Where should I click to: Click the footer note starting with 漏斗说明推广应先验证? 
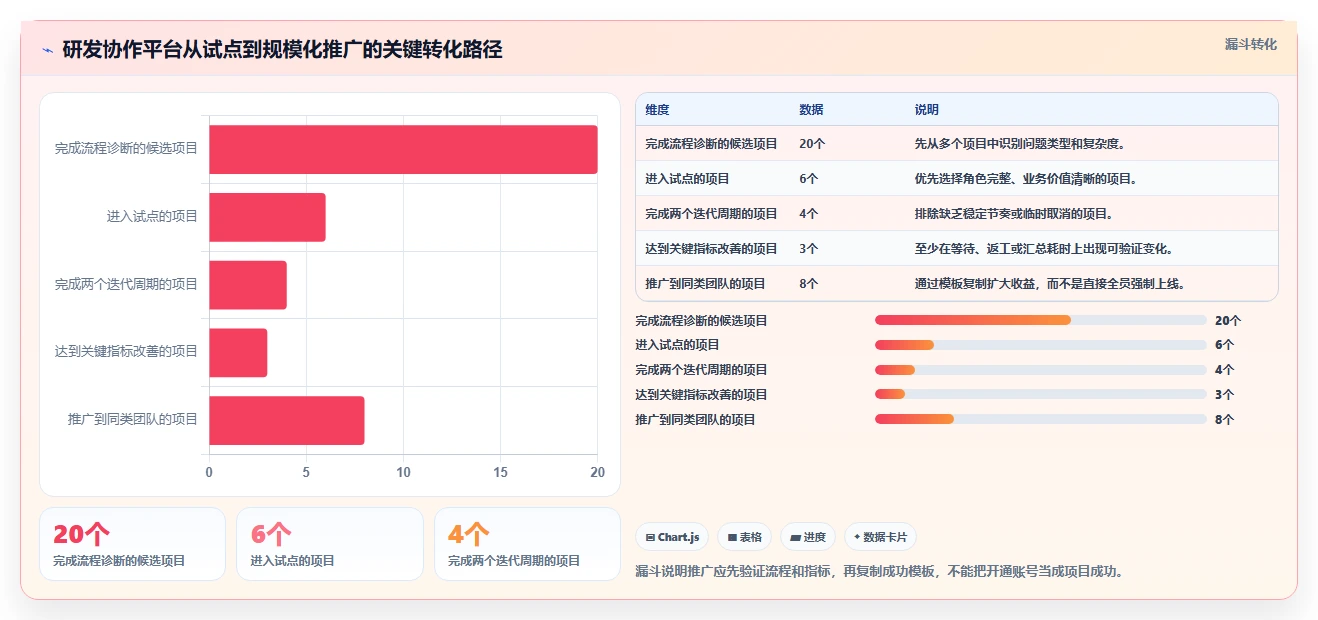point(880,572)
